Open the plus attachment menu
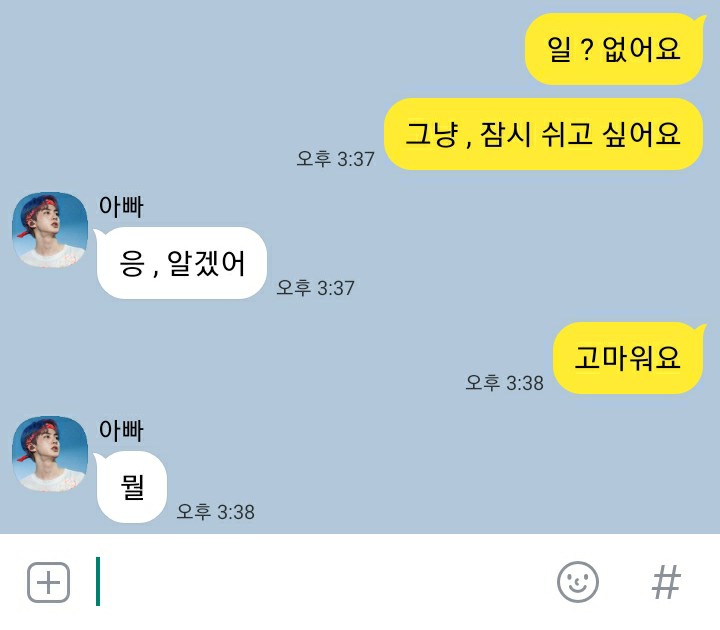The image size is (720, 630). (49, 582)
